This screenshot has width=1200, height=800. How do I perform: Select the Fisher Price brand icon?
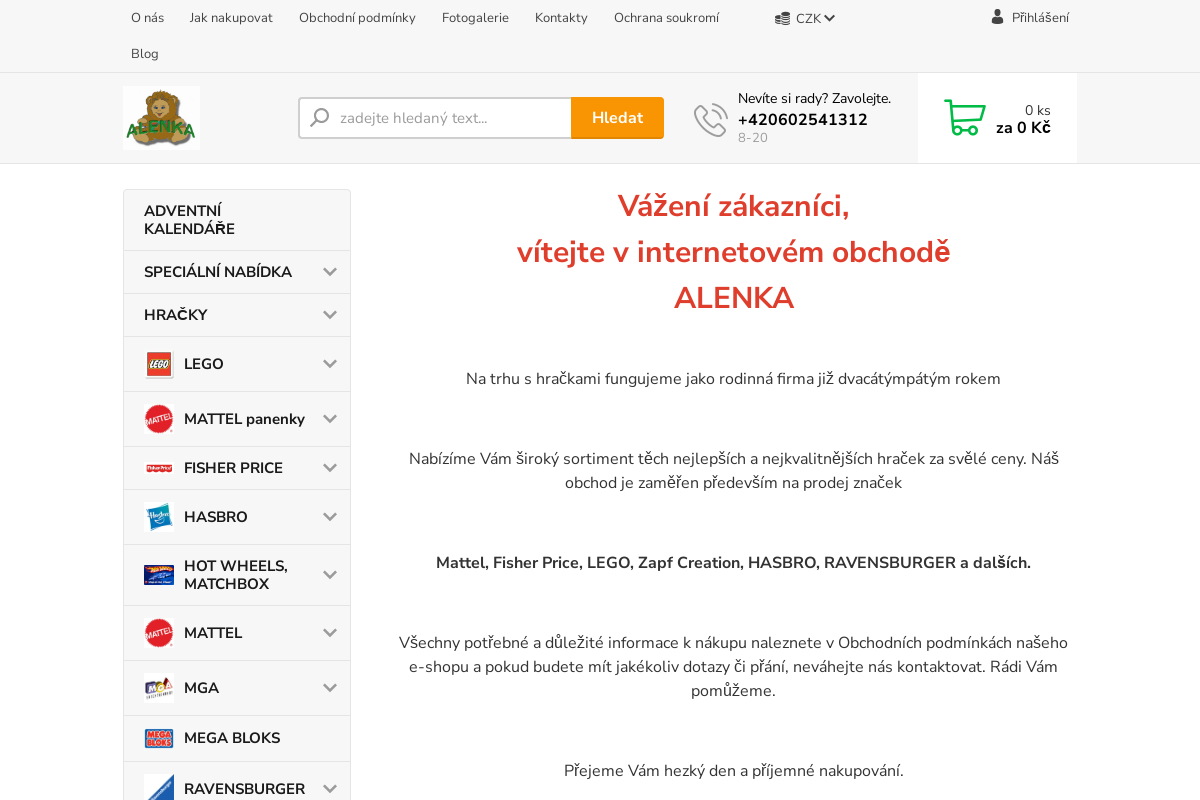click(x=159, y=468)
